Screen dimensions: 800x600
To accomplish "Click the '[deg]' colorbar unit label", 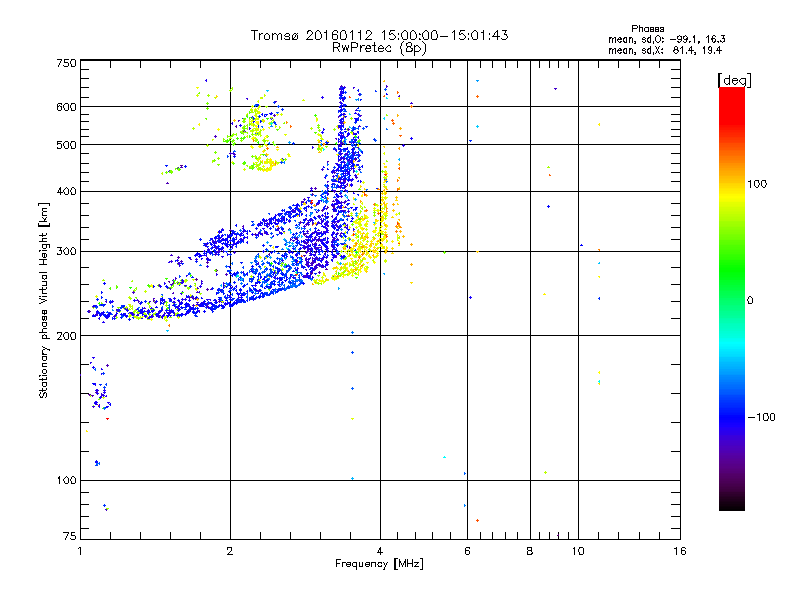I will tap(734, 81).
